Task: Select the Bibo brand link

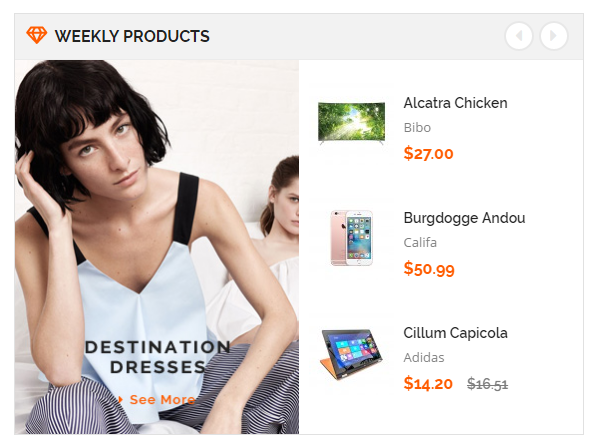Action: point(417,127)
